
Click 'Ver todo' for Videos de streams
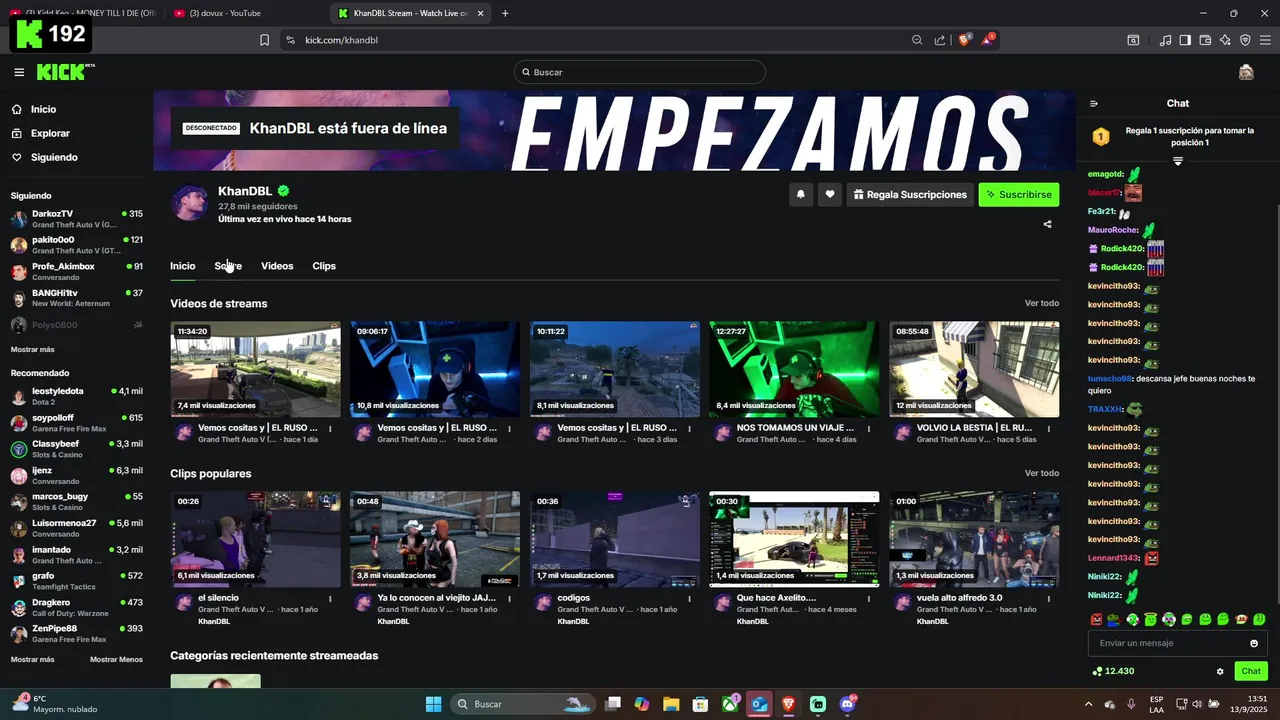click(x=1041, y=303)
